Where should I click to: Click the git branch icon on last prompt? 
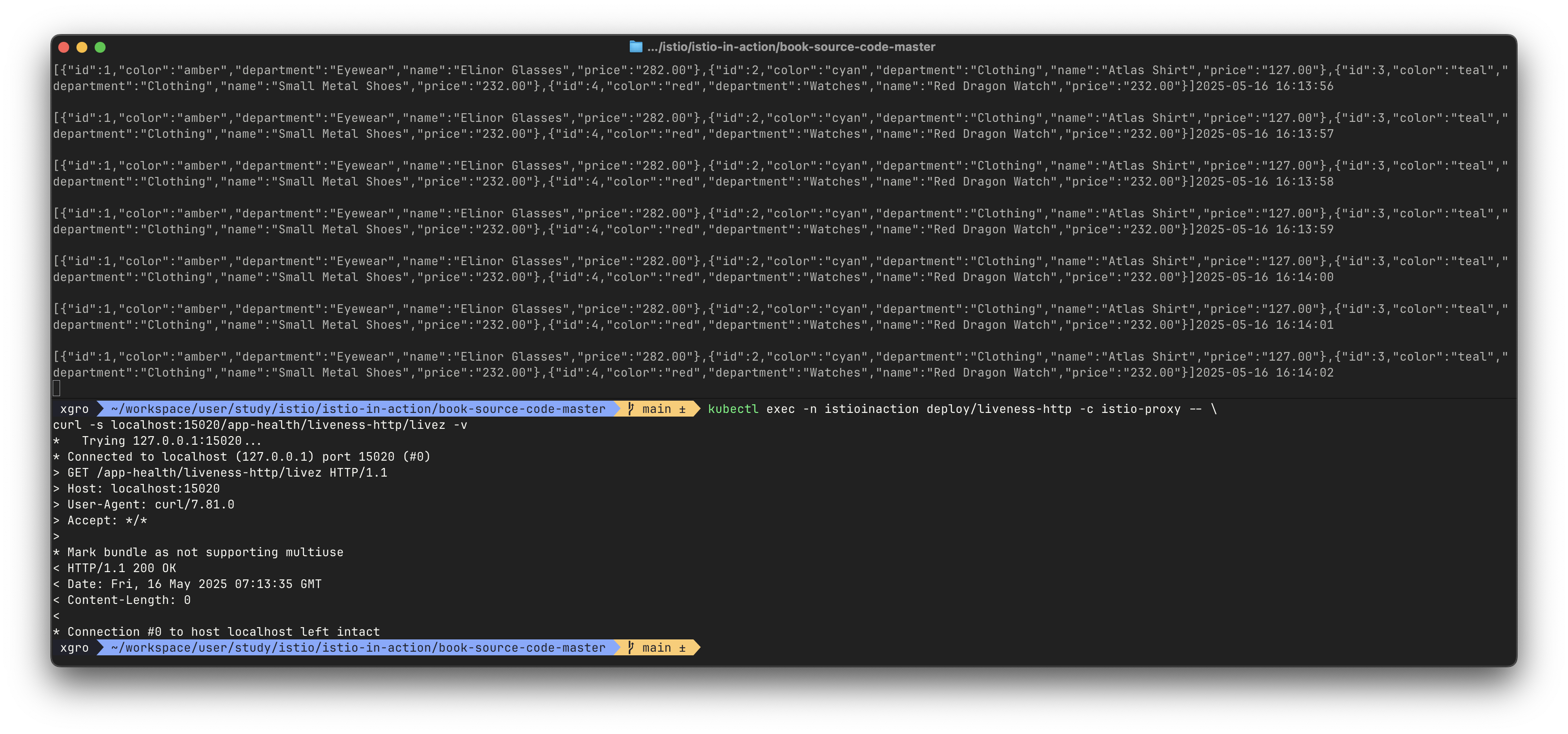(631, 648)
